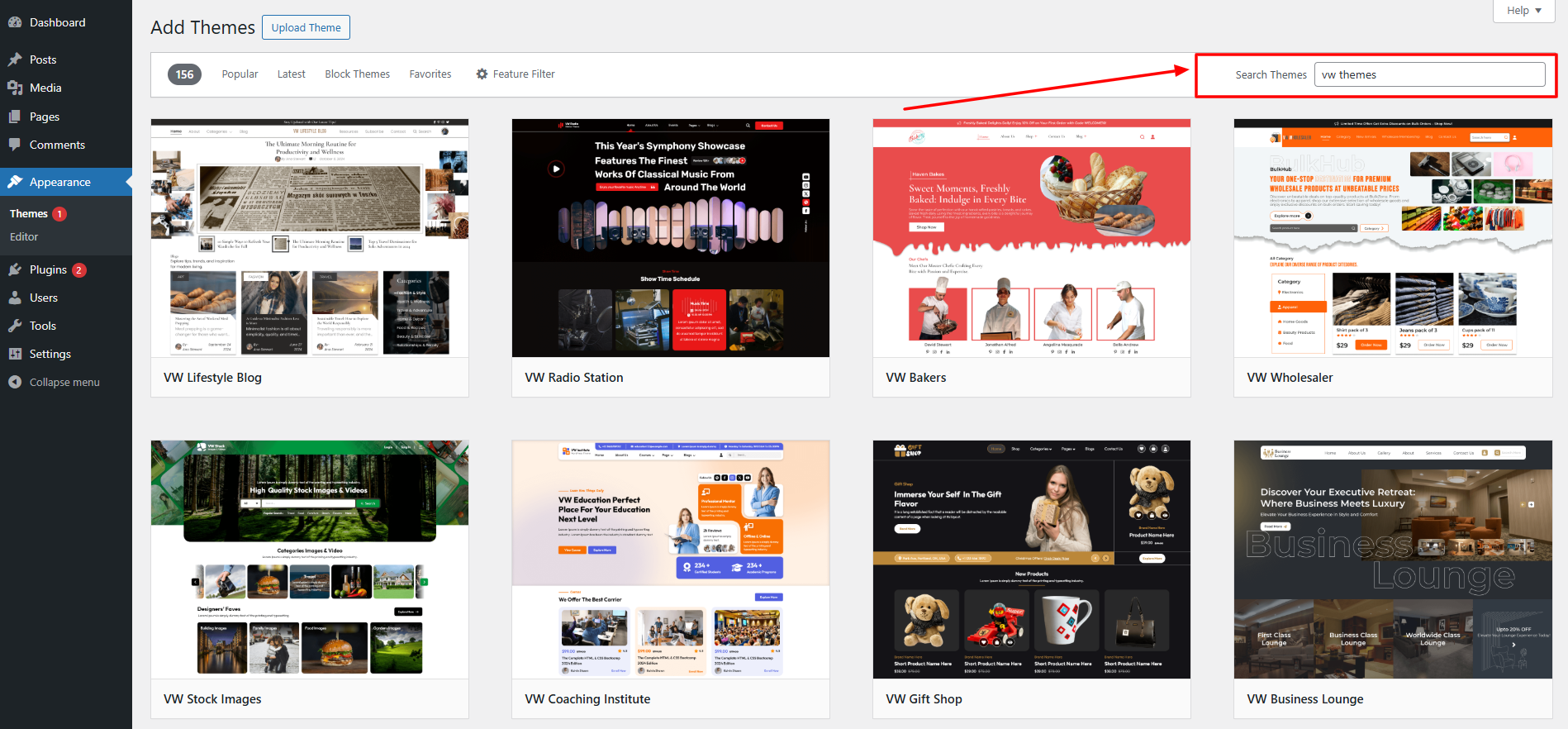
Task: Switch to the Latest tab
Action: (291, 74)
